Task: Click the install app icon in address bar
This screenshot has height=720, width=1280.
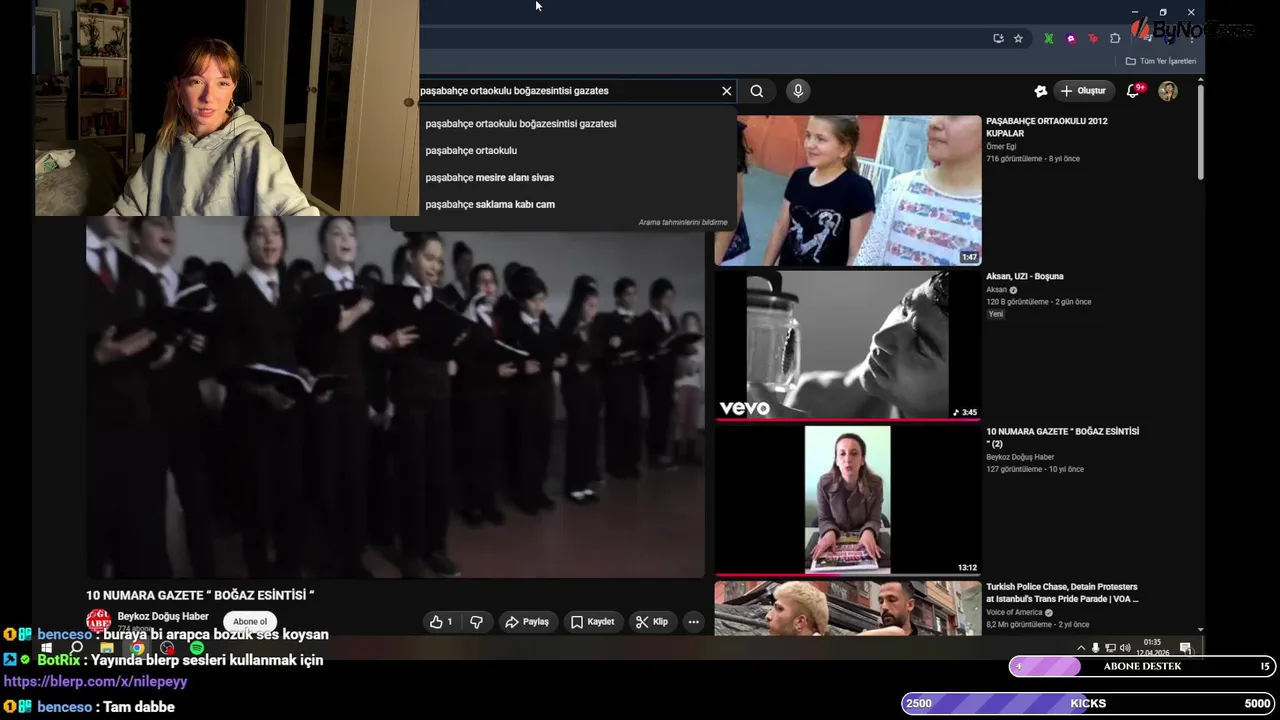Action: tap(998, 39)
